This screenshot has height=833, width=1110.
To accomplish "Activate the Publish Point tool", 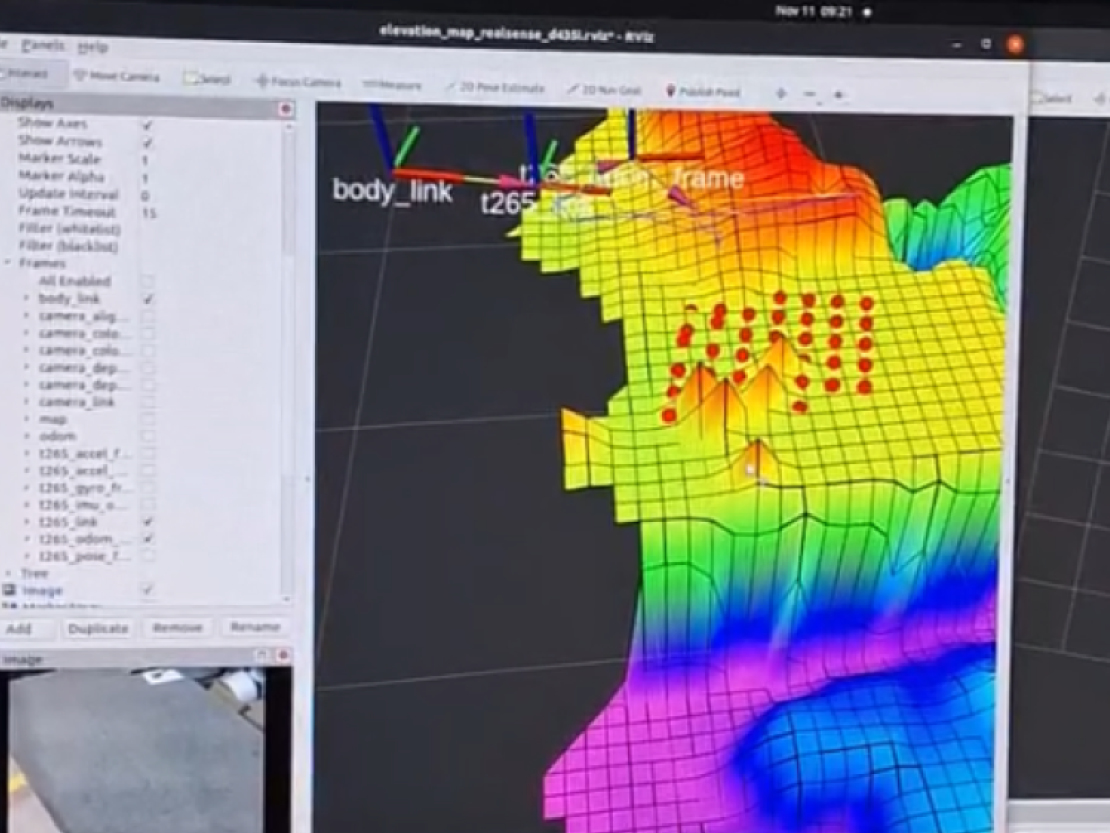I will 702,92.
